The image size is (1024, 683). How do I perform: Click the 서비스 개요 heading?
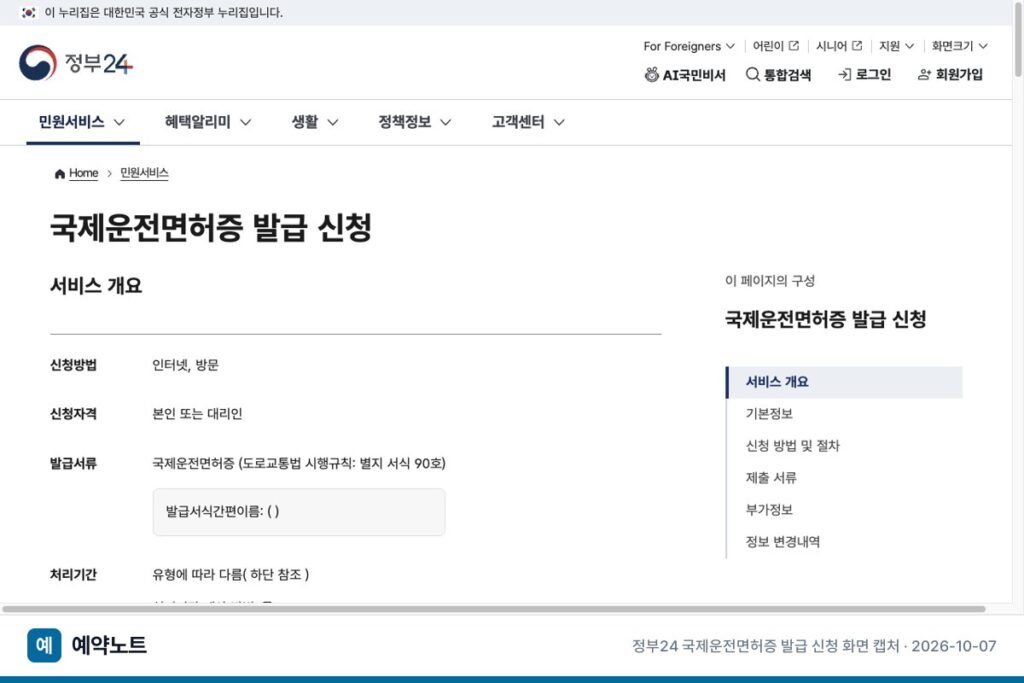(96, 285)
